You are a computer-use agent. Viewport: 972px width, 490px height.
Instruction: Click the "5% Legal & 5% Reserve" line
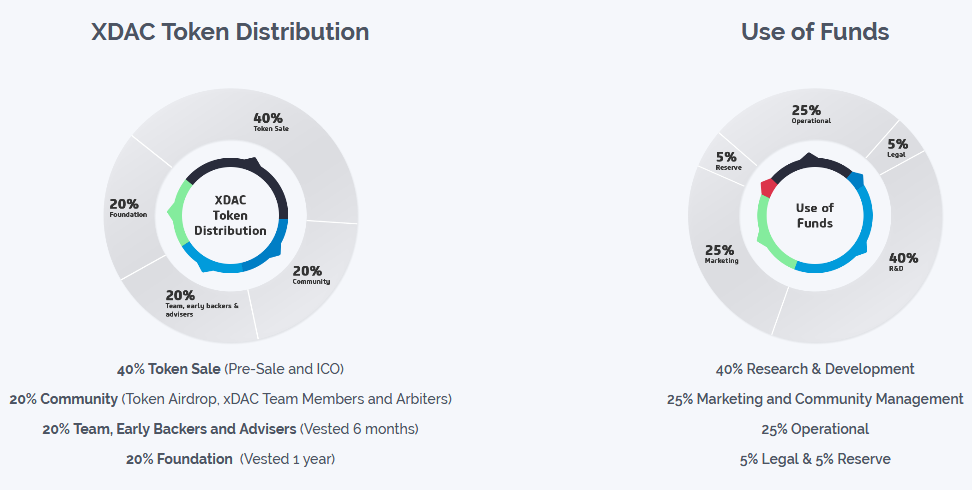coord(815,459)
